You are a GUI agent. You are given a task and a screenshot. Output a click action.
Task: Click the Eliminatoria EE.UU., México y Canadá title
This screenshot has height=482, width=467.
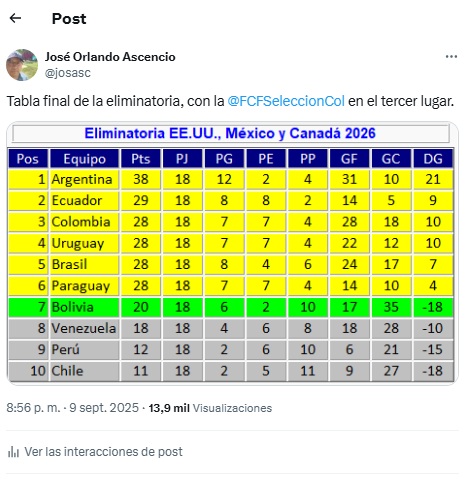click(230, 133)
